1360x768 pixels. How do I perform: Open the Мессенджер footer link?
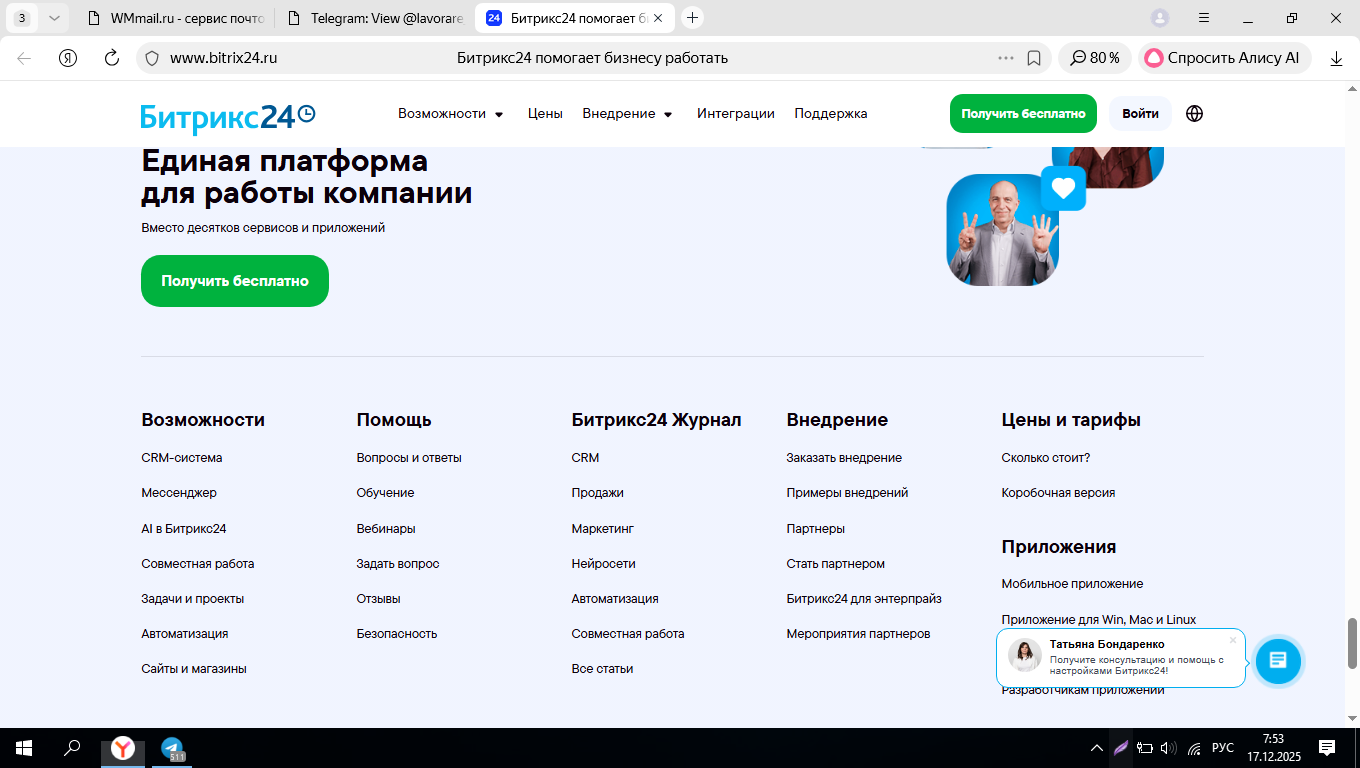pyautogui.click(x=179, y=493)
